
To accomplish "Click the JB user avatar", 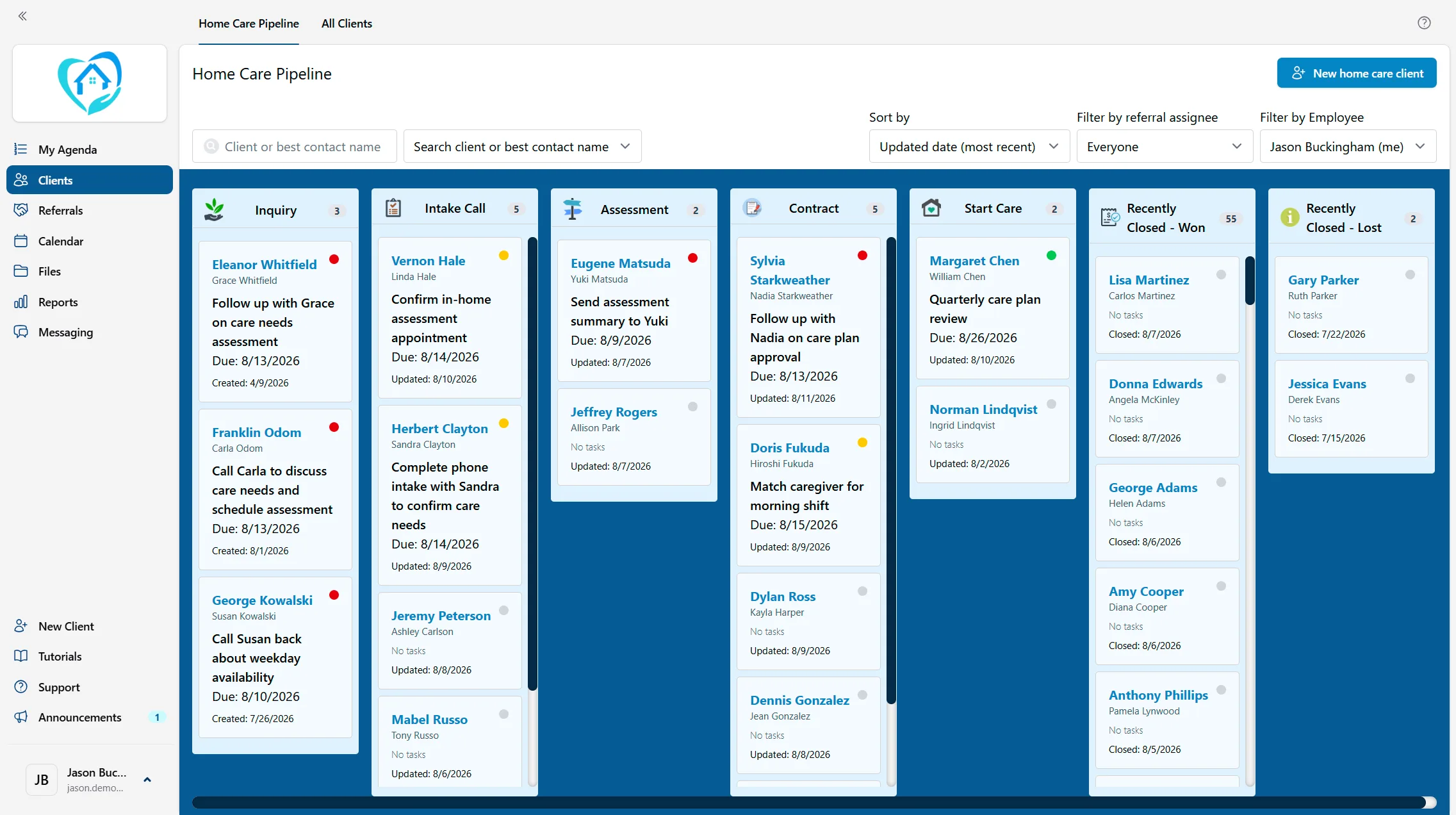I will (x=42, y=780).
